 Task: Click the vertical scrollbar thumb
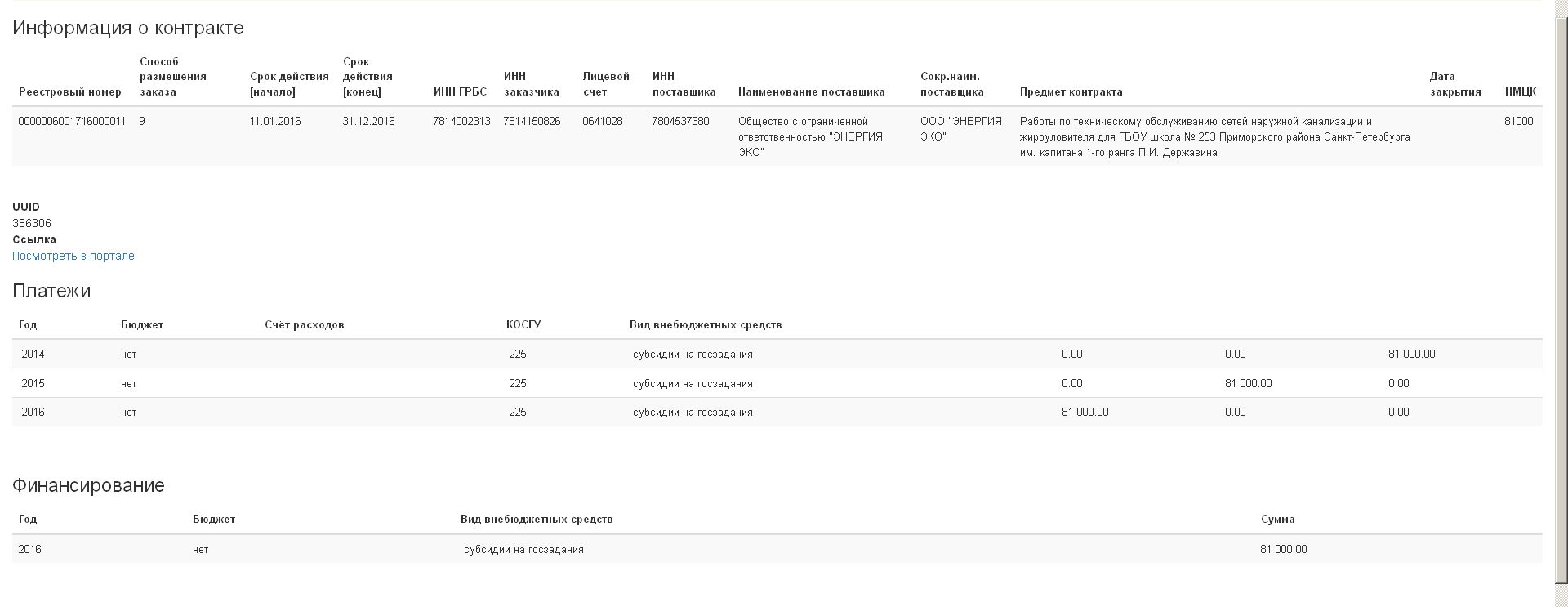1561,294
